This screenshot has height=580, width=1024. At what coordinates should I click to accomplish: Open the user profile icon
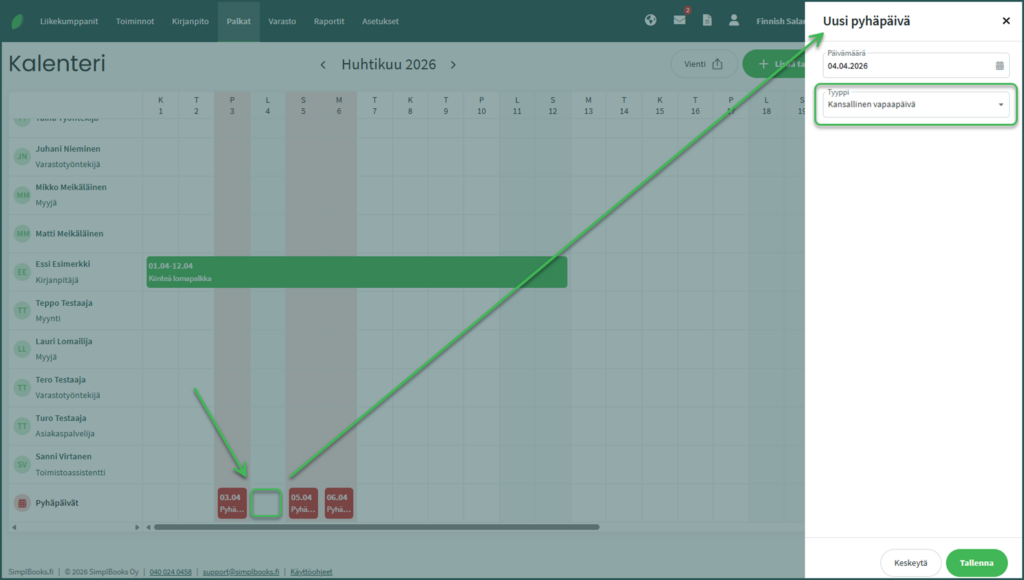[x=734, y=20]
